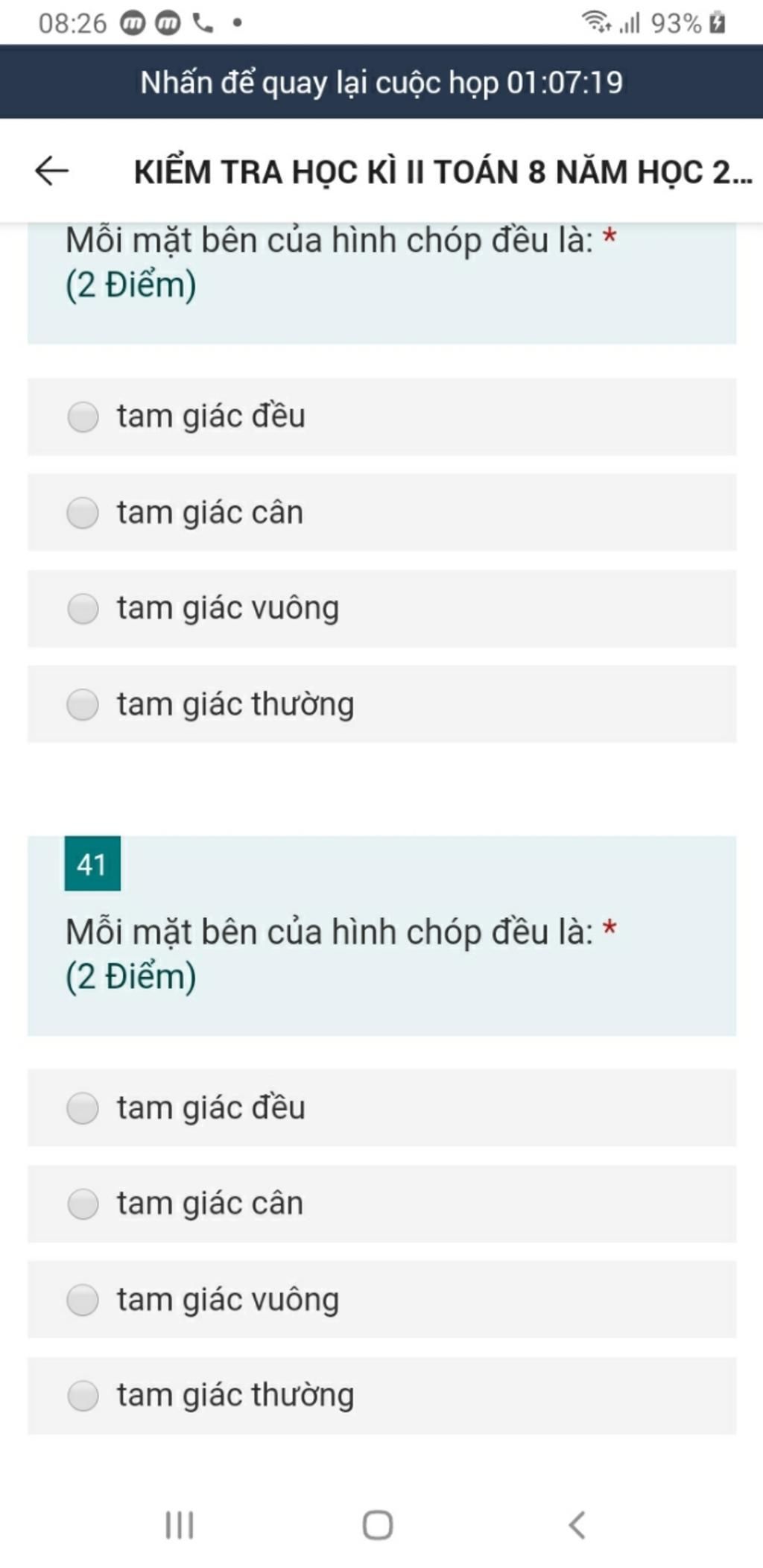
Task: Tap the banner to return to the meeting
Action: tap(381, 82)
